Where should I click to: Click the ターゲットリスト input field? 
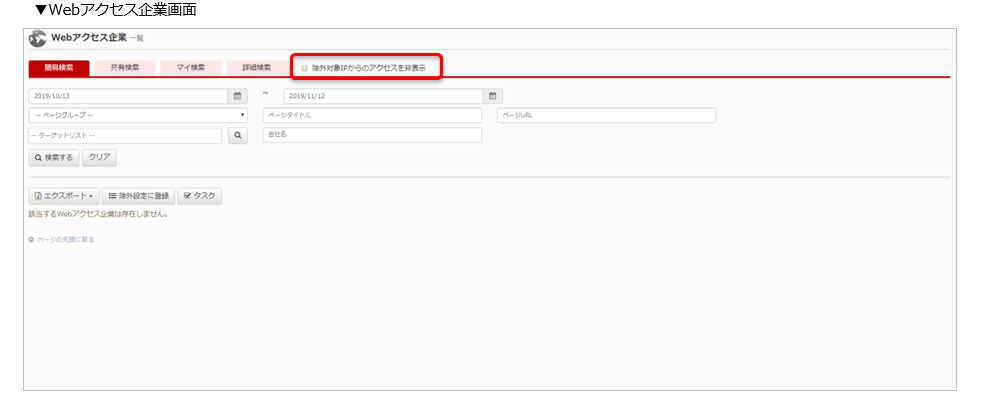point(125,135)
